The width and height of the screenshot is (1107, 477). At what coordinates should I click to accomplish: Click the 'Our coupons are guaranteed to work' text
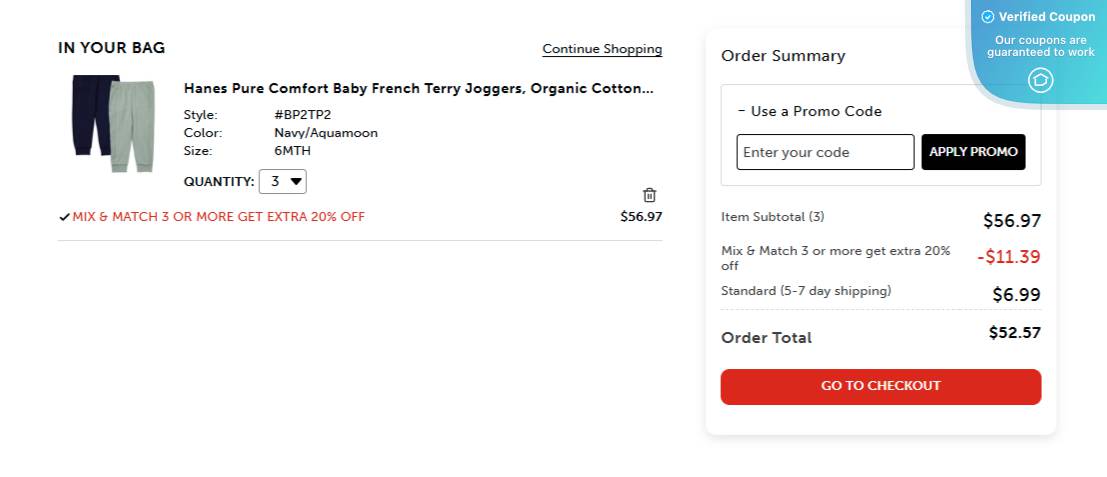[1040, 46]
